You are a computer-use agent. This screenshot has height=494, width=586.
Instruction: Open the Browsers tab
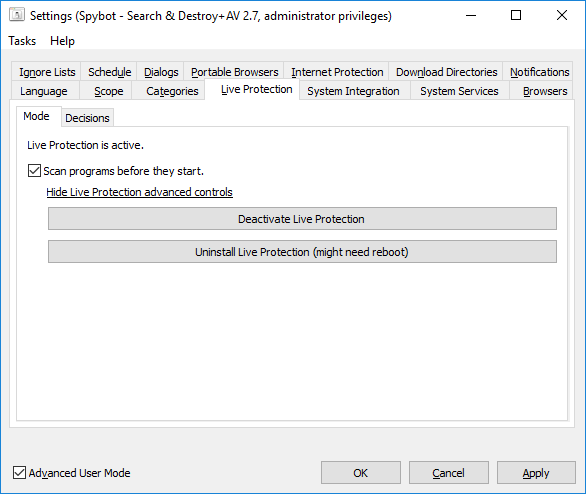545,91
